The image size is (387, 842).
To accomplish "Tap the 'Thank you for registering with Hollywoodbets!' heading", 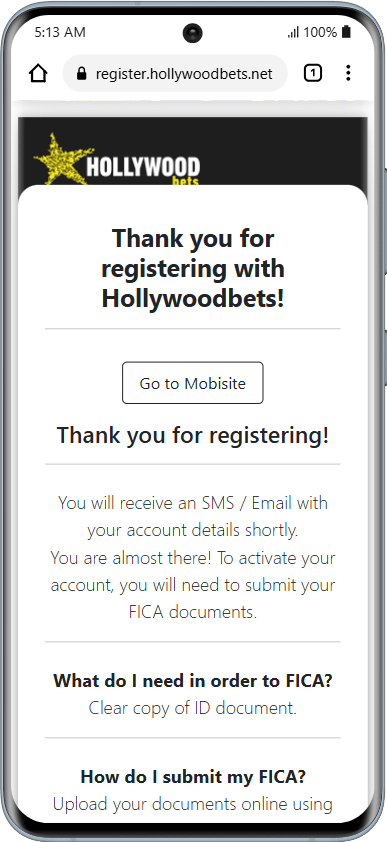I will 193,268.
